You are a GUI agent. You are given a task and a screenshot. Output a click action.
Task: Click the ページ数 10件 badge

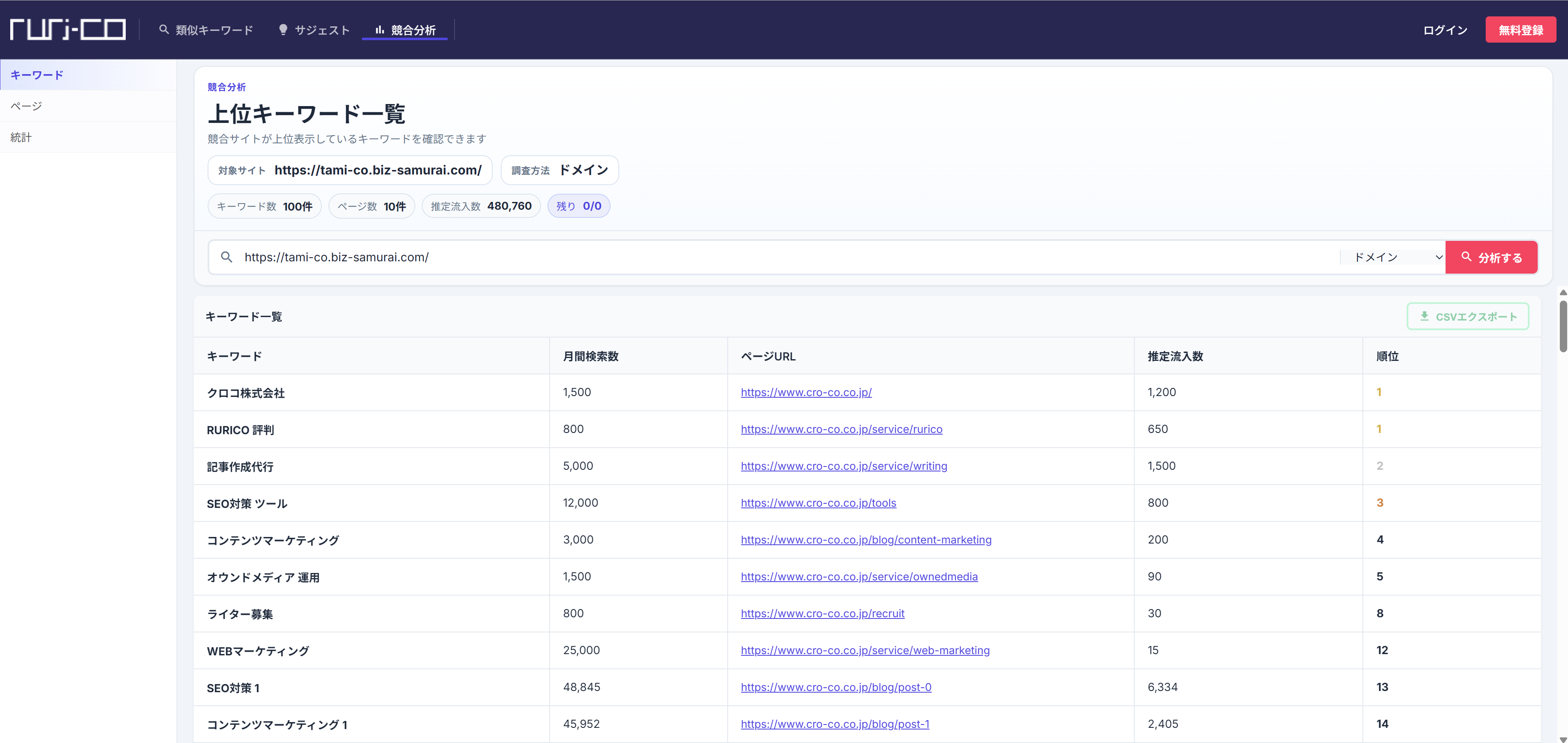[x=371, y=206]
